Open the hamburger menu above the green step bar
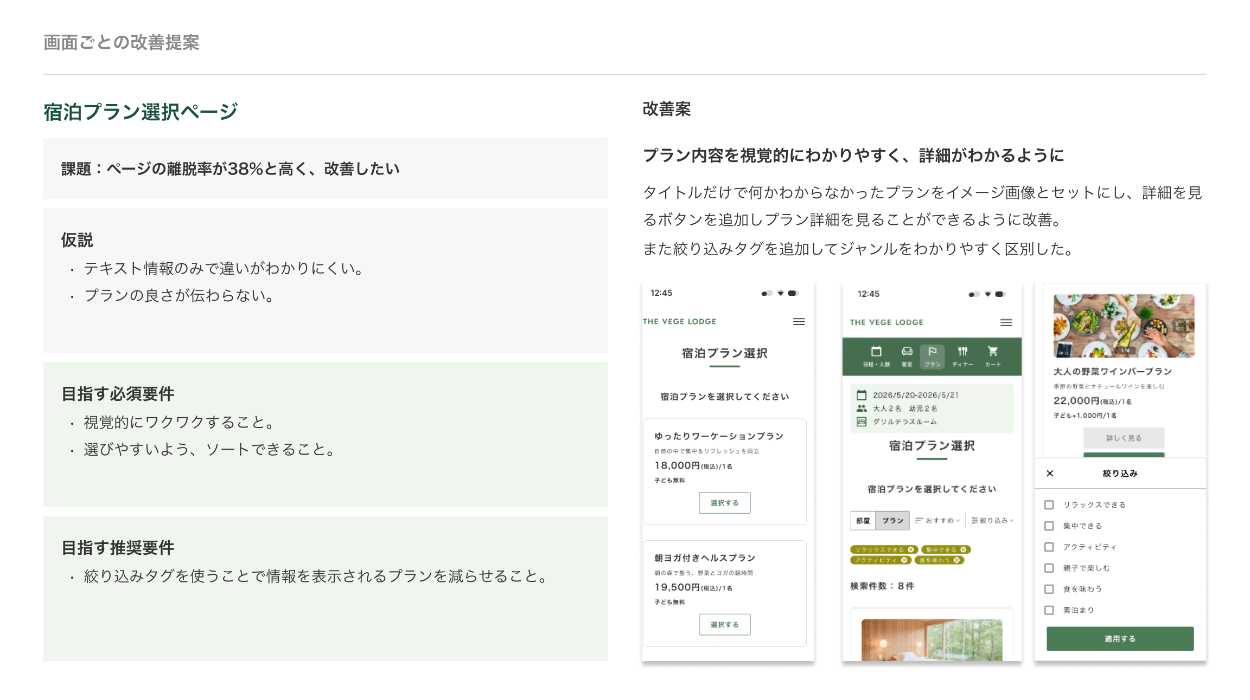This screenshot has width=1250, height=700. click(x=1006, y=322)
